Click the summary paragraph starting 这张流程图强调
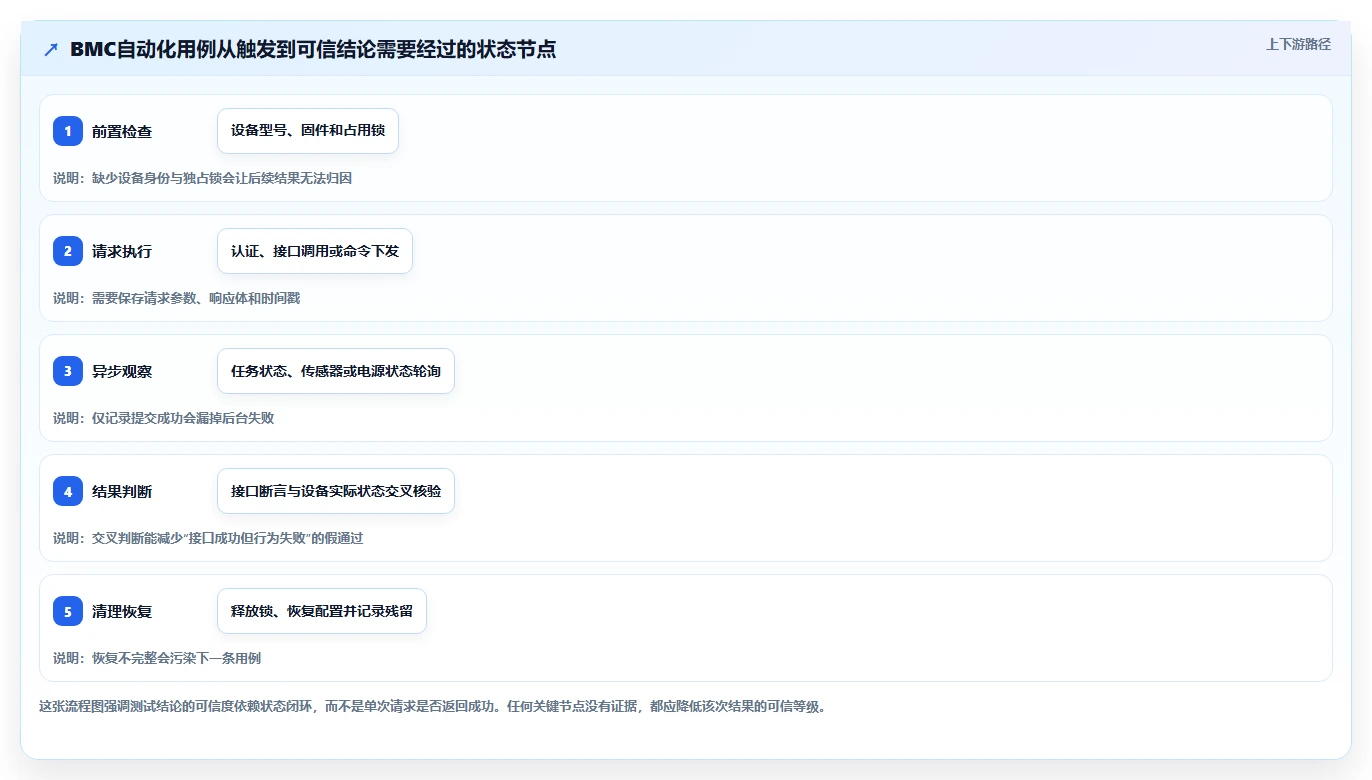Viewport: 1372px width, 780px height. 433,706
